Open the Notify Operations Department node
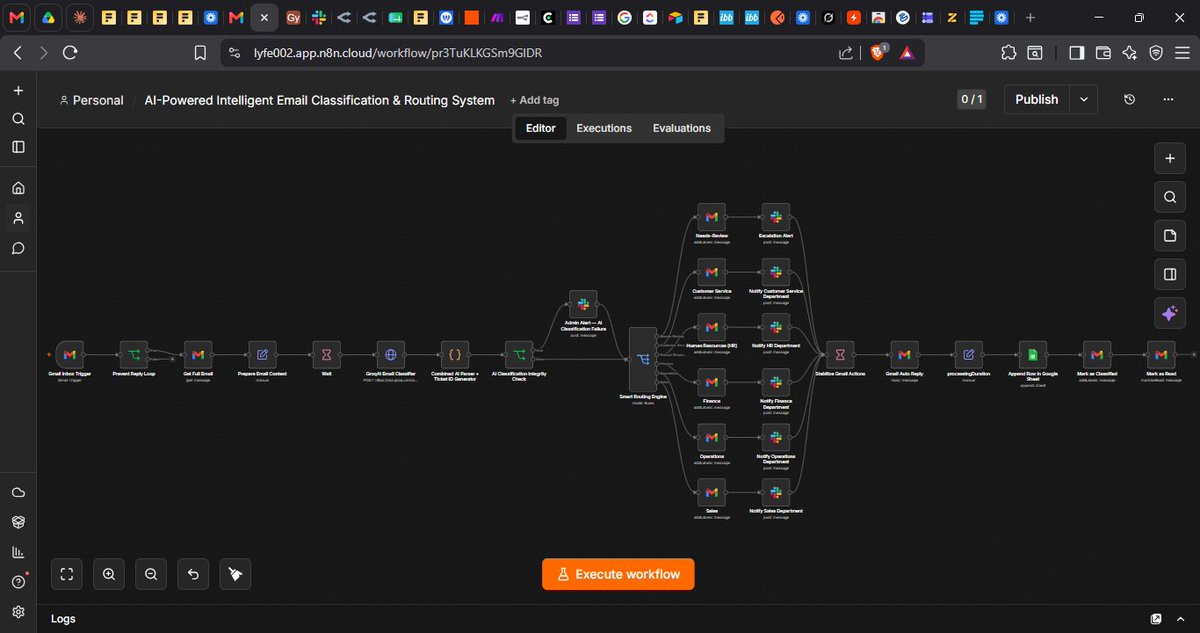This screenshot has width=1200, height=633. click(x=776, y=437)
